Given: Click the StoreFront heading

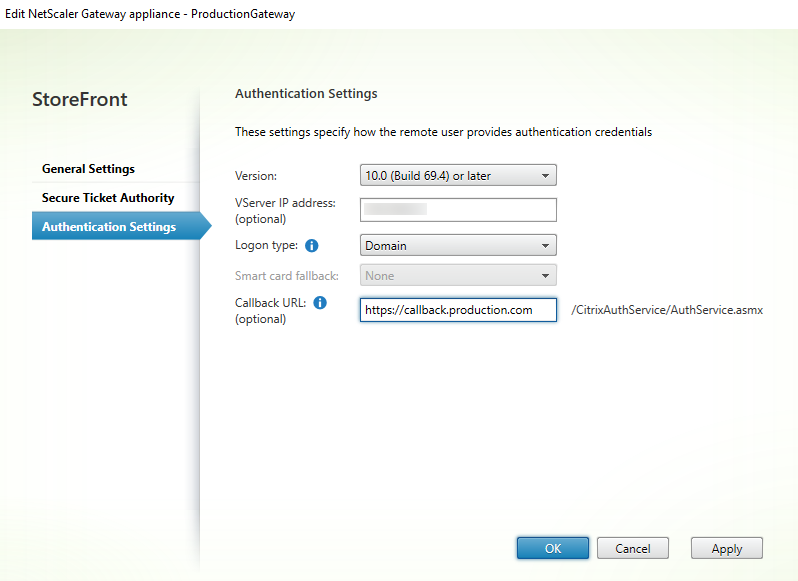Looking at the screenshot, I should tap(80, 99).
